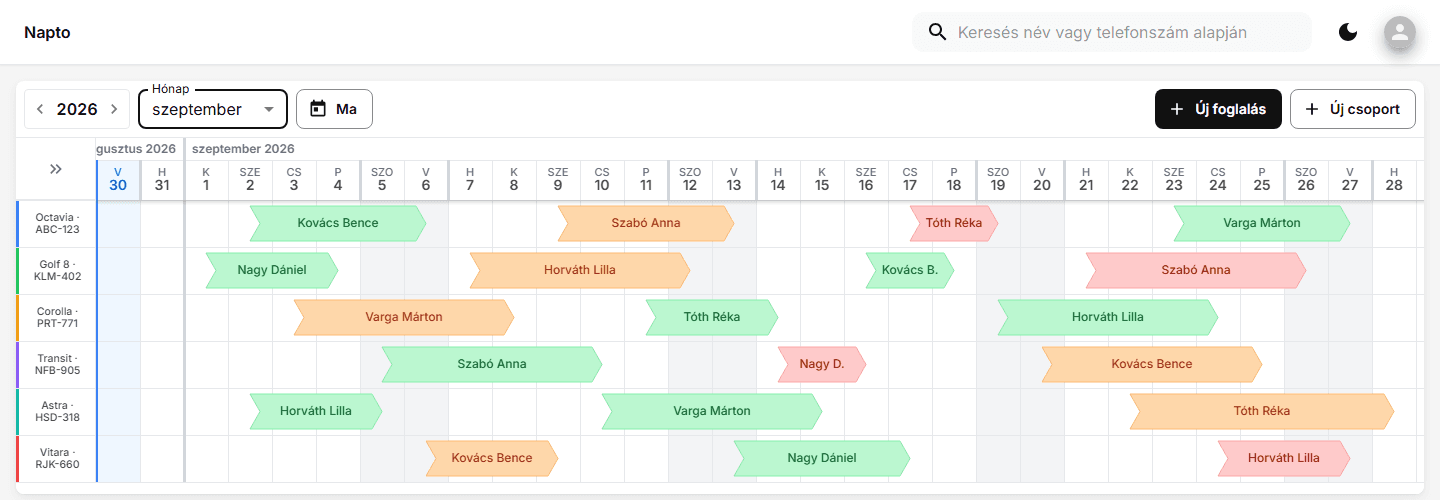Open the Hónap month dropdown
Image resolution: width=1440 pixels, height=500 pixels.
coord(213,109)
